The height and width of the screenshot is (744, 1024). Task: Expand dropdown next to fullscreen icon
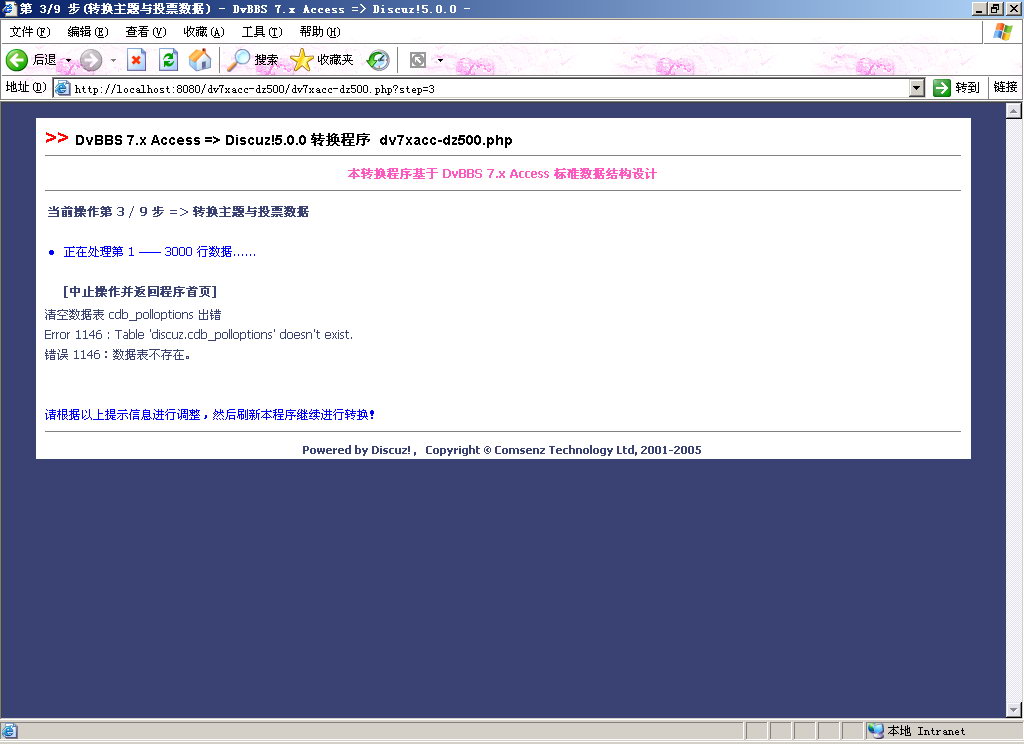point(440,60)
